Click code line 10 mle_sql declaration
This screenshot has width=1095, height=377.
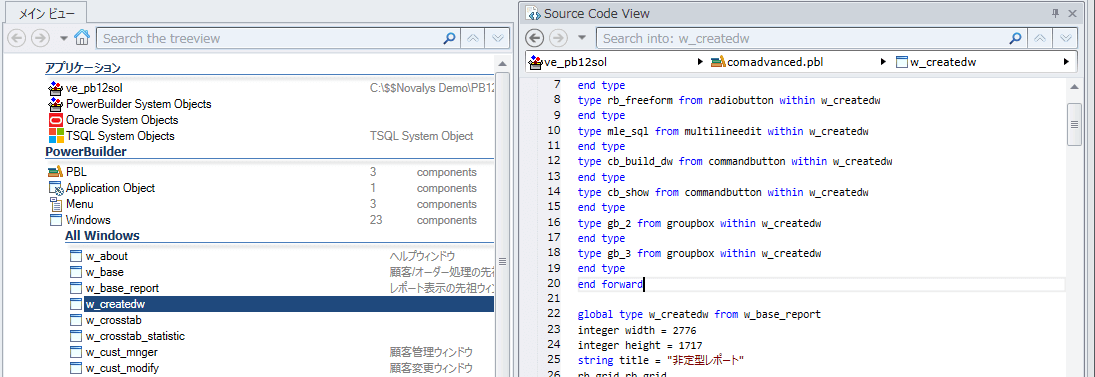pos(723,131)
